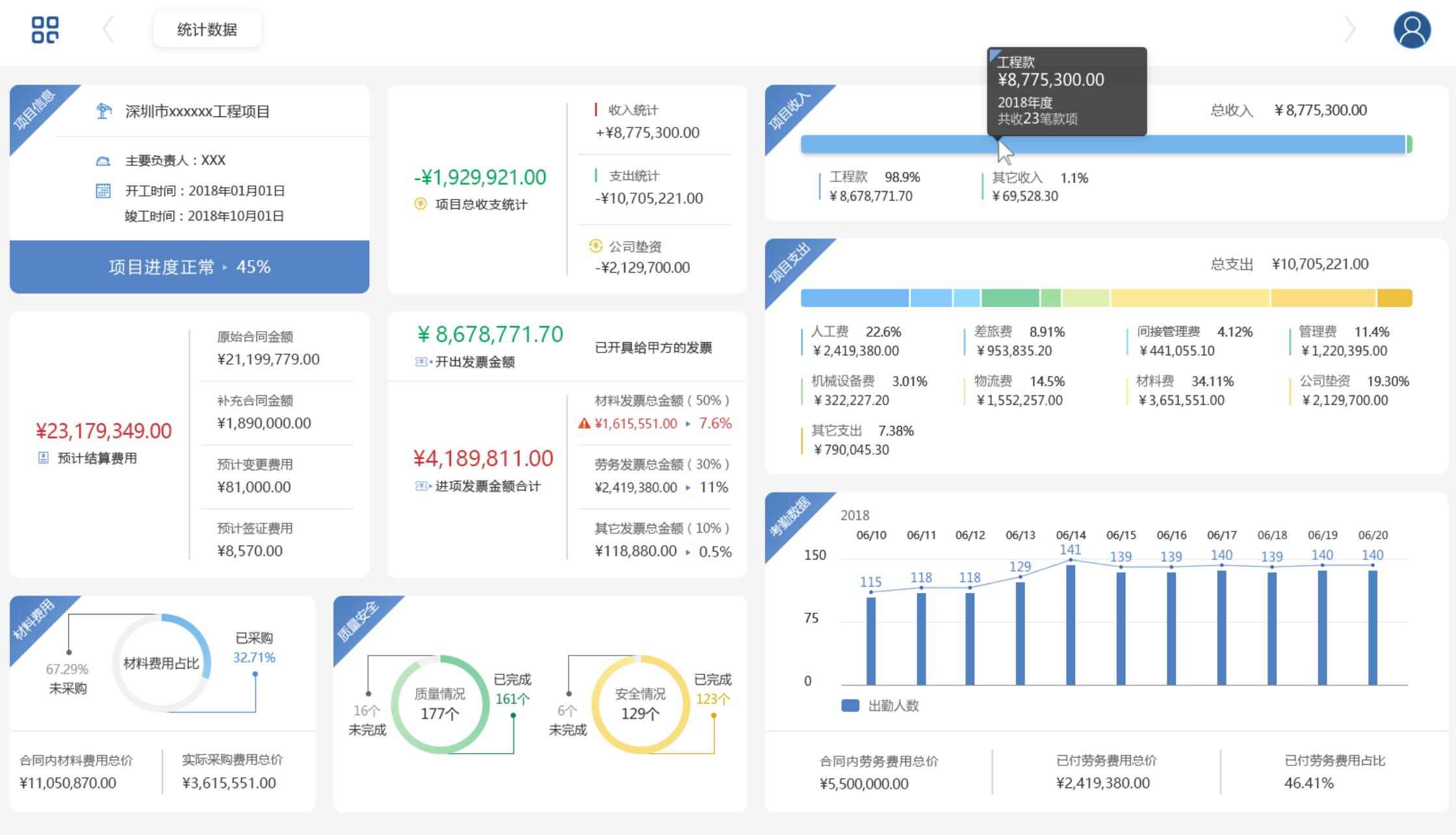Click the 质量情况 177个 green donut
The height and width of the screenshot is (835, 1456).
(440, 704)
